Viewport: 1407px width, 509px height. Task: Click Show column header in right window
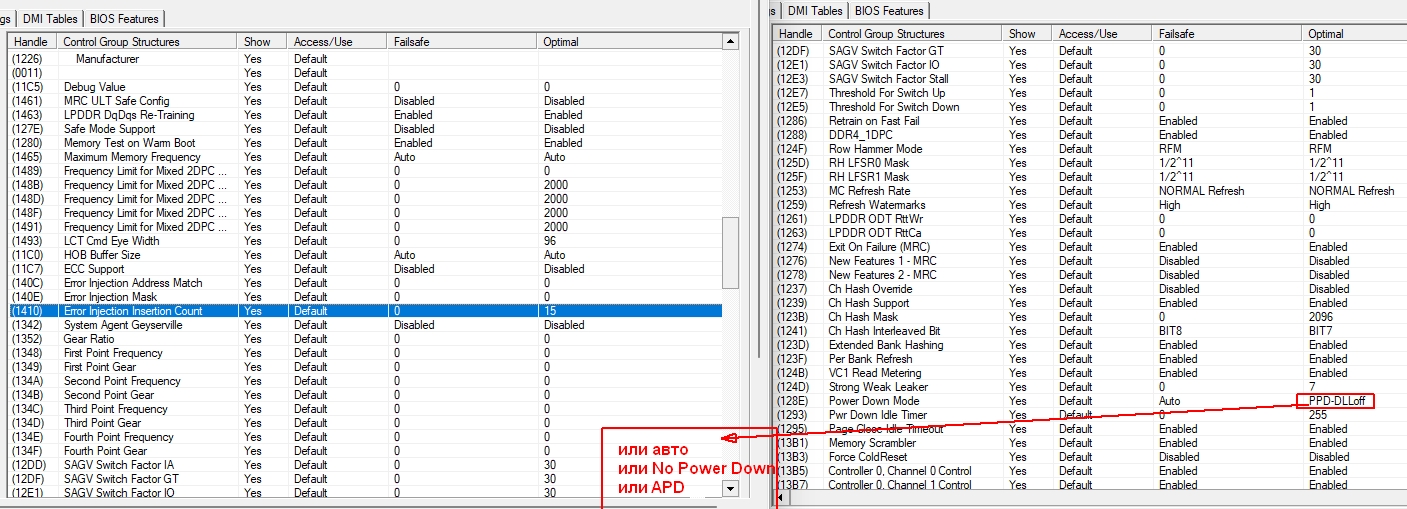tap(1027, 34)
